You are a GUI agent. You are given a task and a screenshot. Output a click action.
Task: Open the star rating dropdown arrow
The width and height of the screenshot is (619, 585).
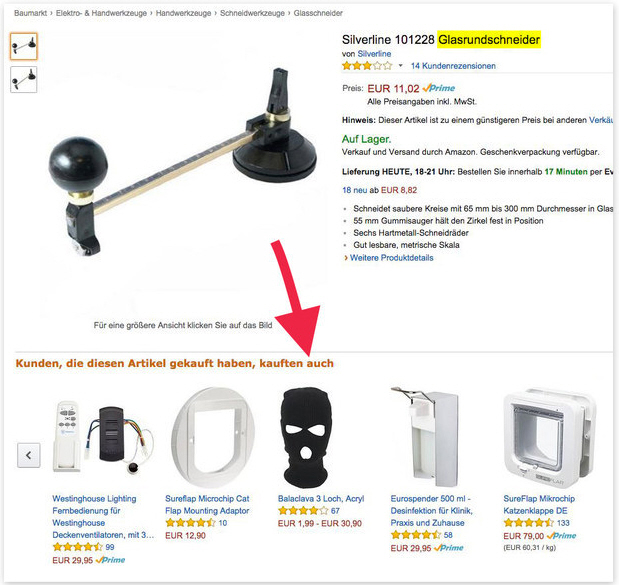point(400,66)
